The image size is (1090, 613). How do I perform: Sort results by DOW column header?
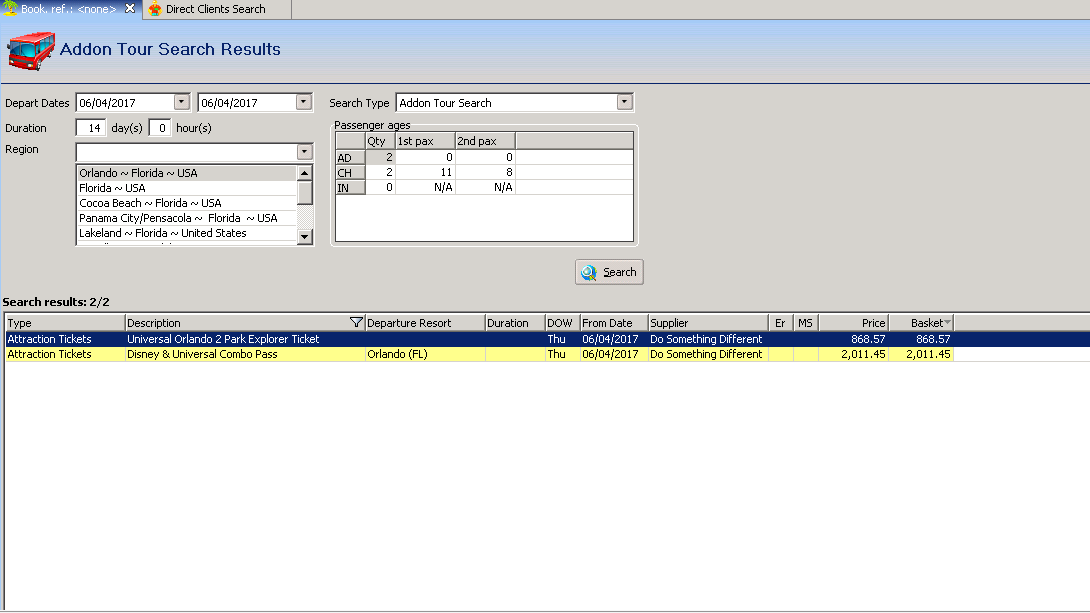click(562, 322)
